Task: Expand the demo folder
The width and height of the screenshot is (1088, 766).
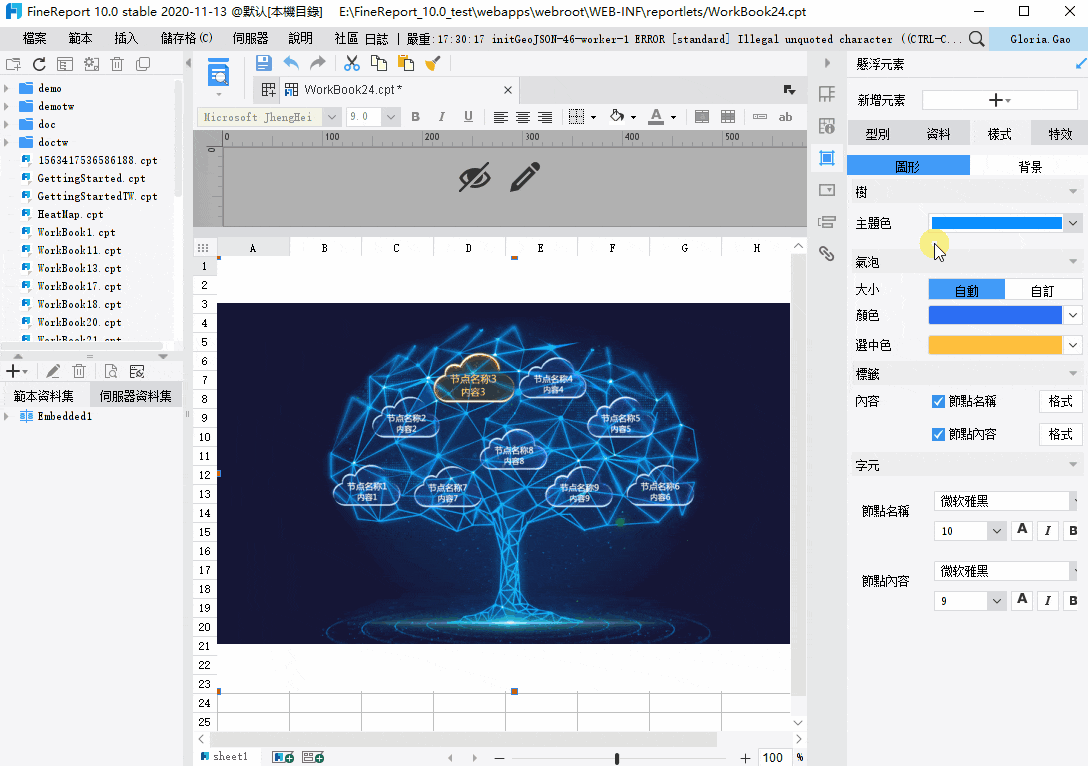Action: tap(7, 88)
